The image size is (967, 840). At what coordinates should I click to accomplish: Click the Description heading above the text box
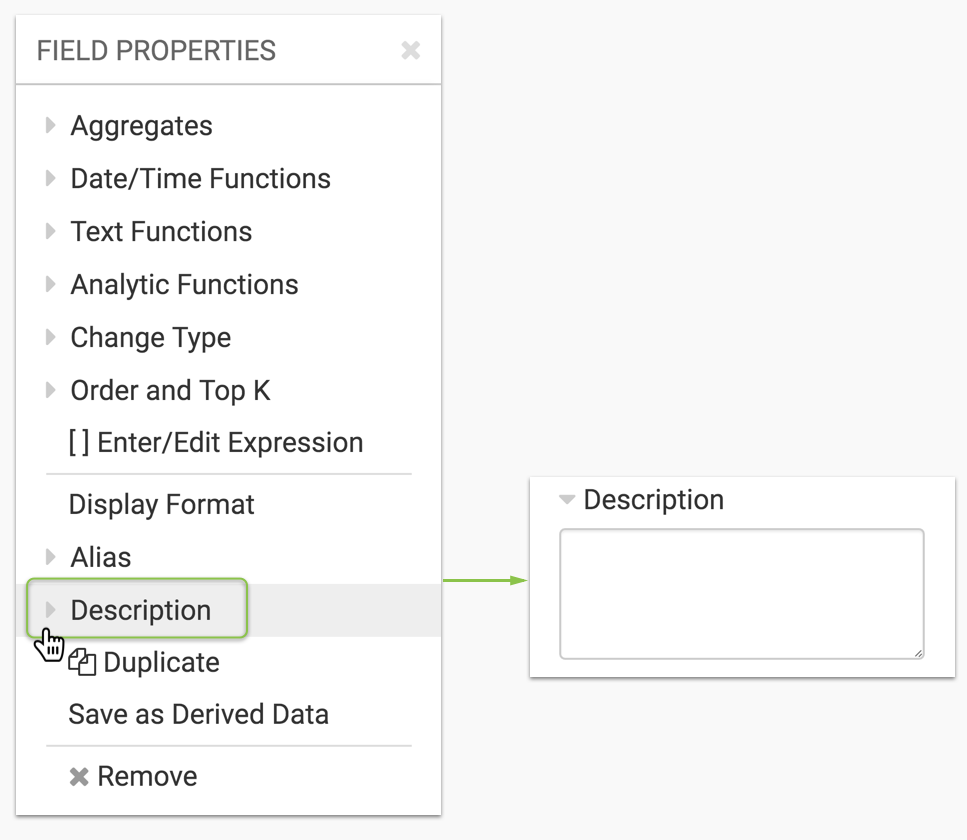(653, 500)
